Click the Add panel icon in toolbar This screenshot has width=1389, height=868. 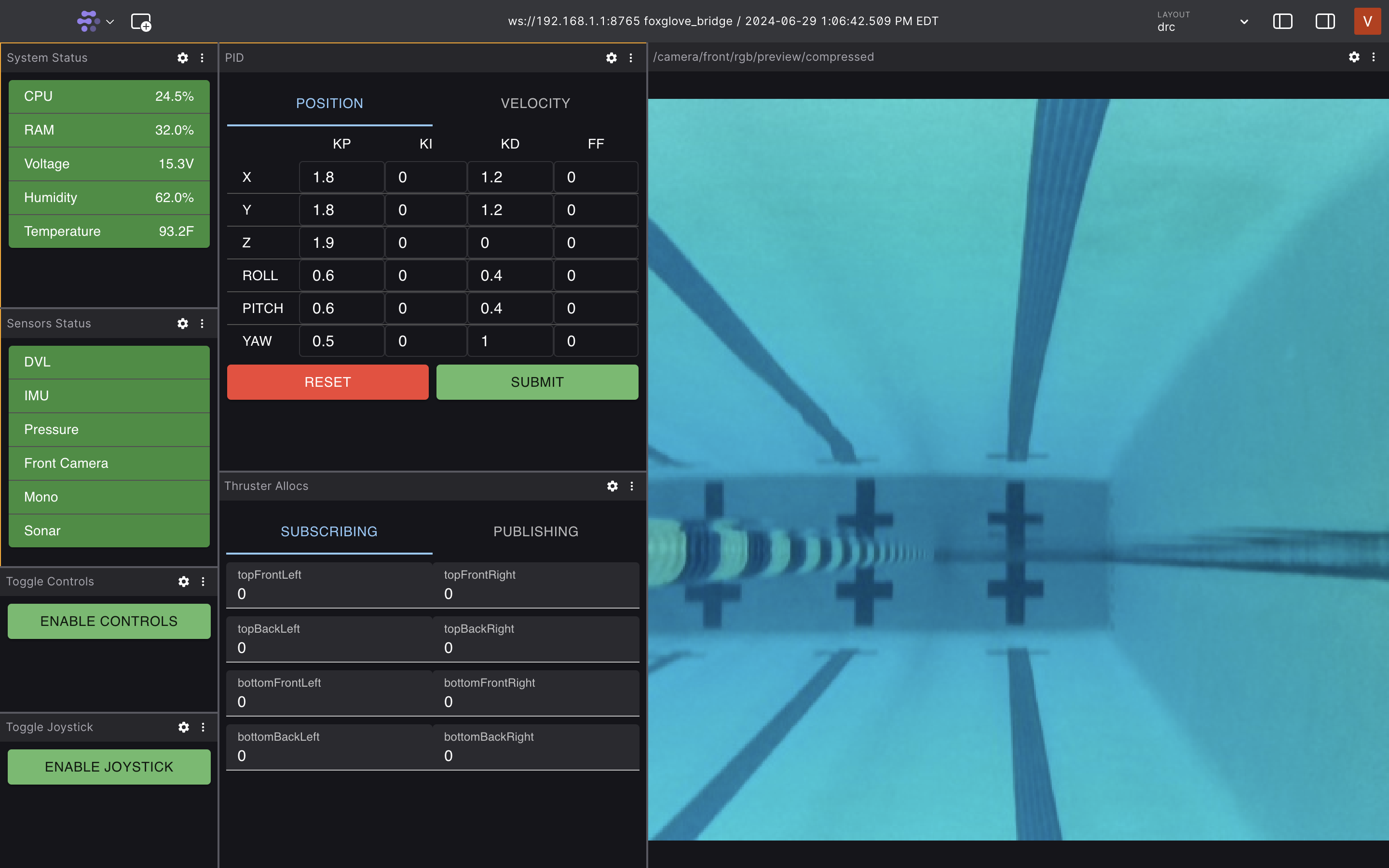tap(141, 22)
